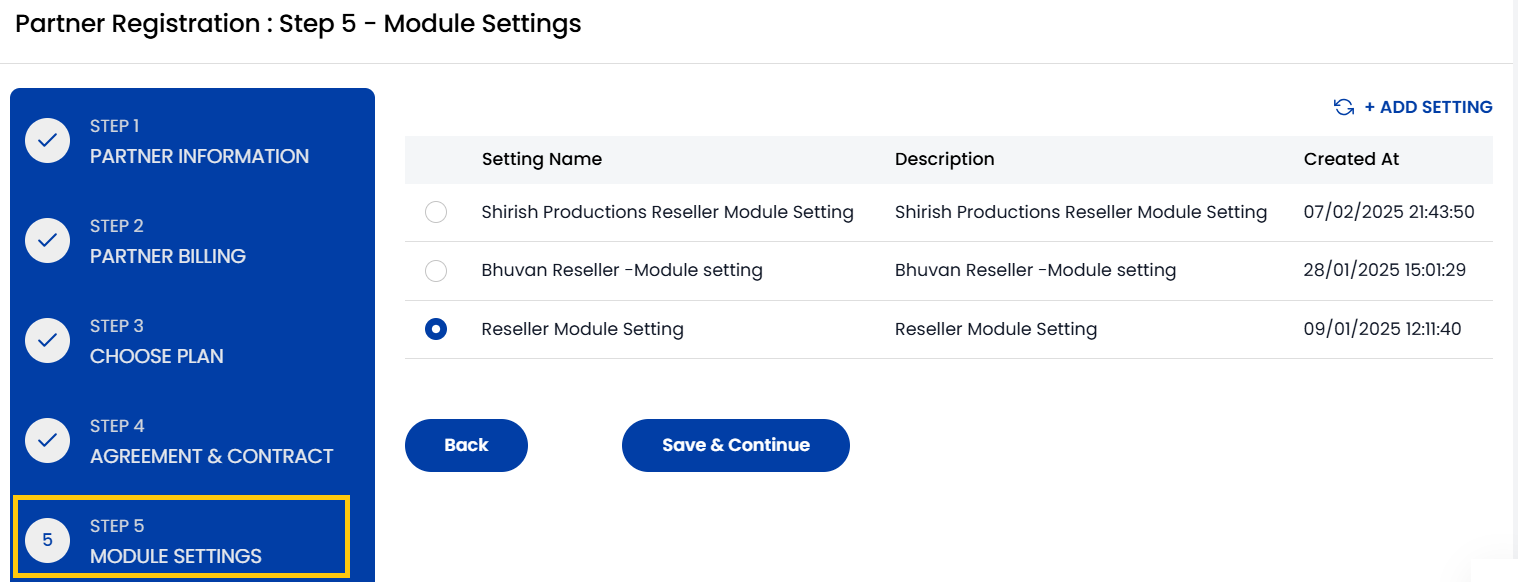The image size is (1518, 582).
Task: Click the Save & Continue button
Action: (x=736, y=445)
